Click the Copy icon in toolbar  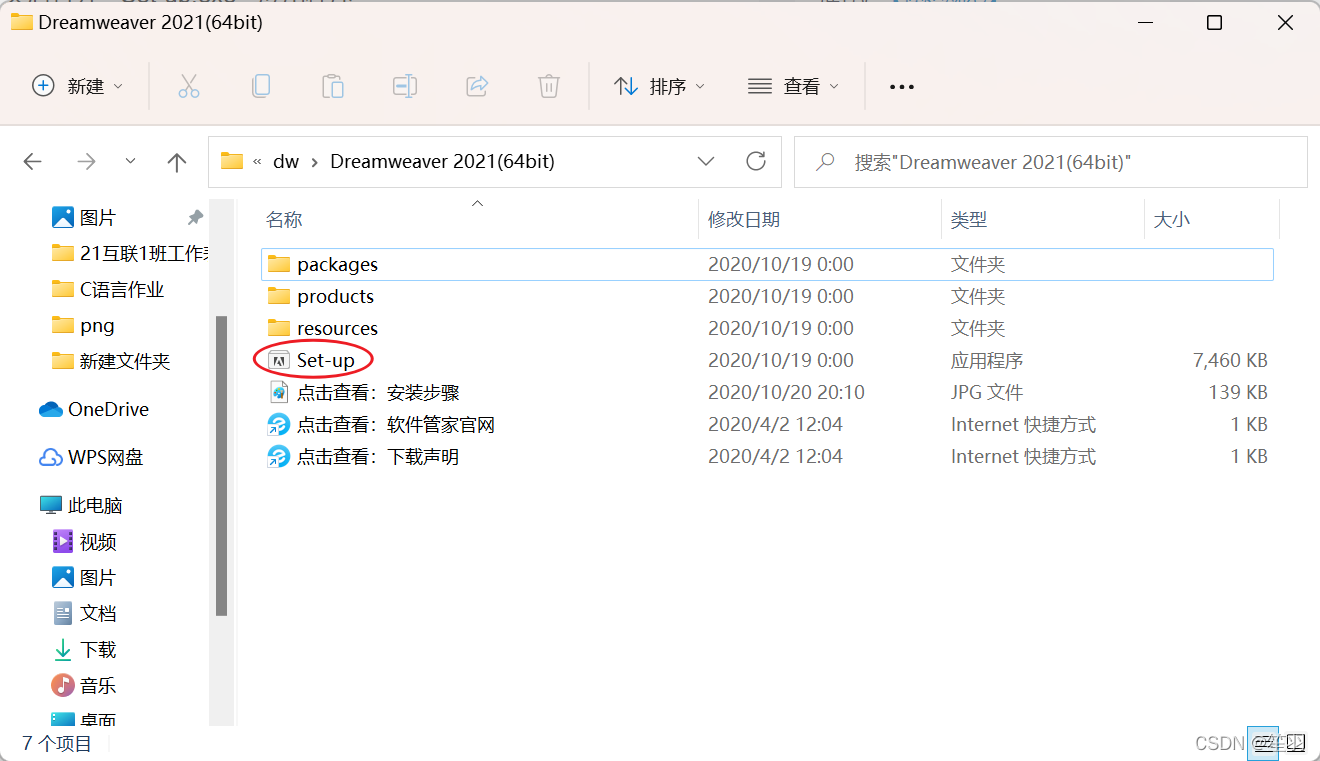pyautogui.click(x=261, y=87)
